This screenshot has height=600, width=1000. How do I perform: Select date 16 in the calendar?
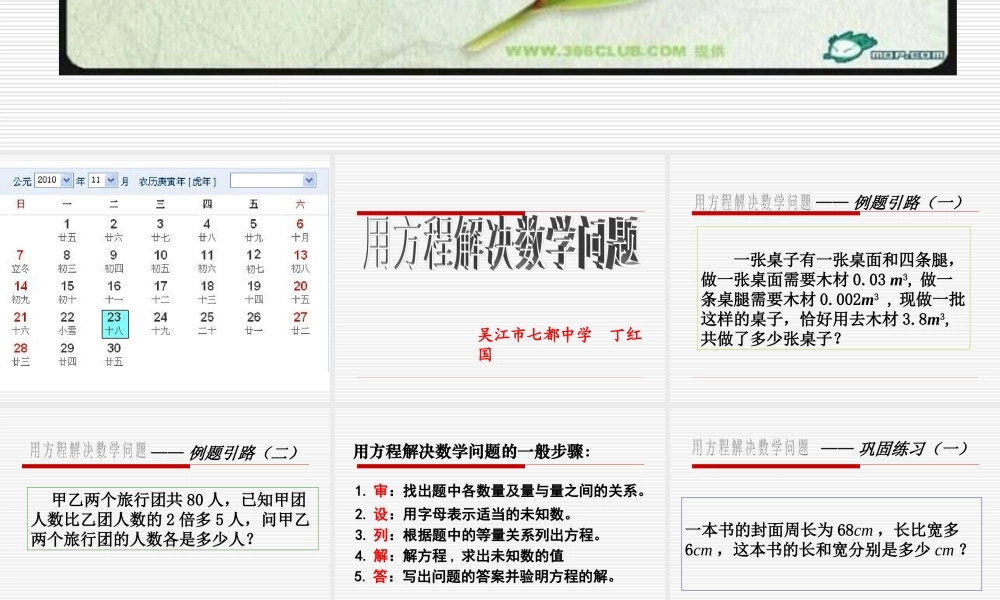click(x=114, y=292)
